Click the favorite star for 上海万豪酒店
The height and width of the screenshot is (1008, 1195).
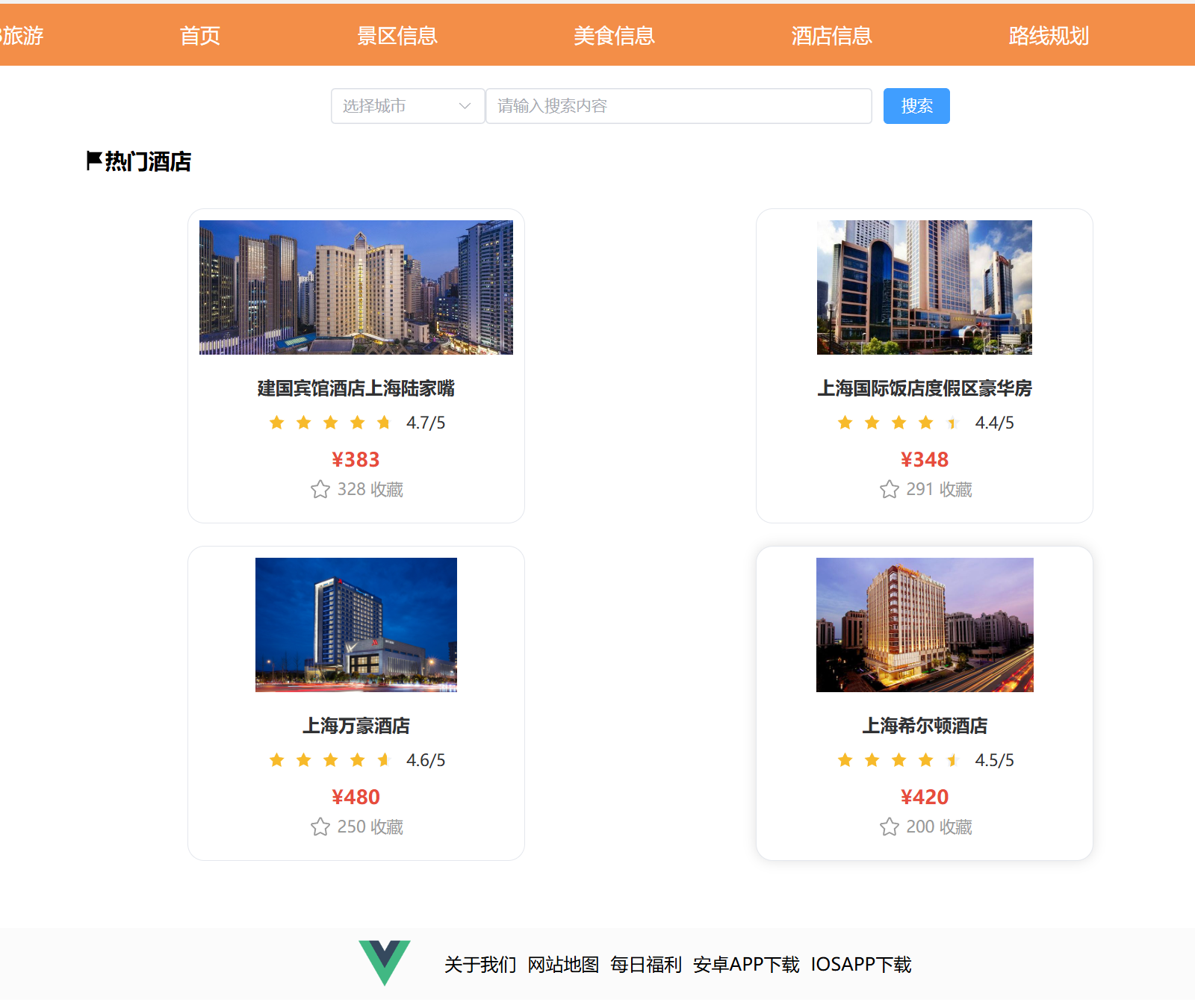(x=320, y=827)
